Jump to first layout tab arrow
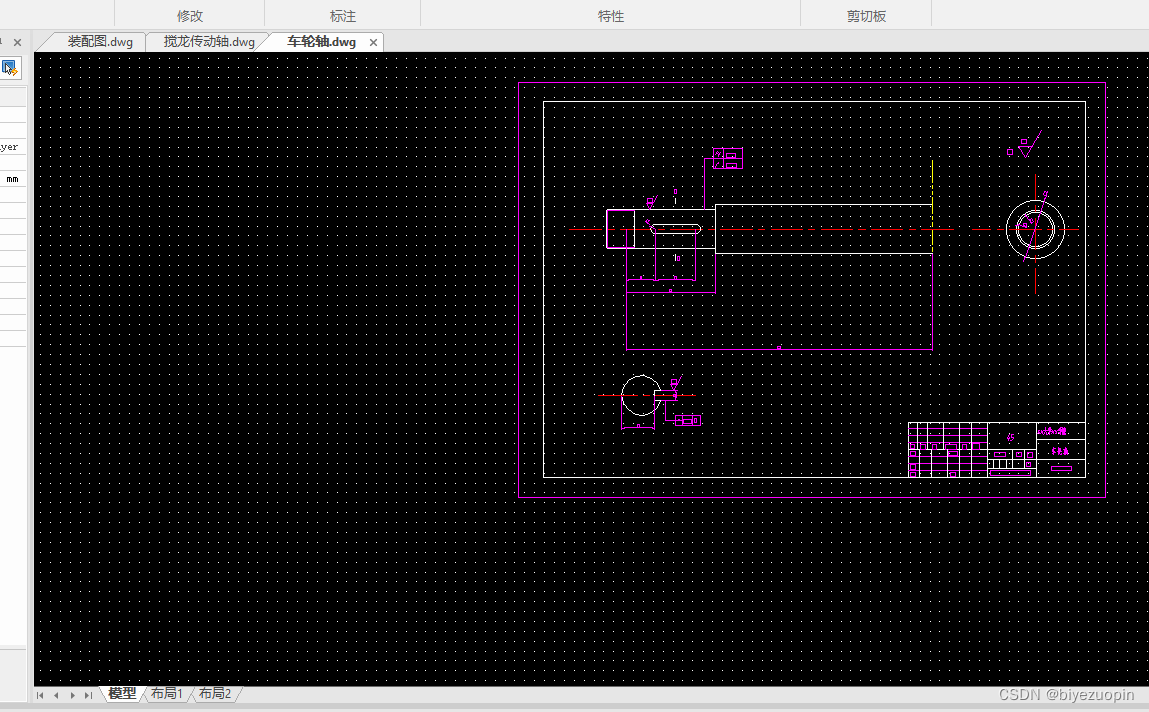The image size is (1149, 712). pyautogui.click(x=40, y=695)
